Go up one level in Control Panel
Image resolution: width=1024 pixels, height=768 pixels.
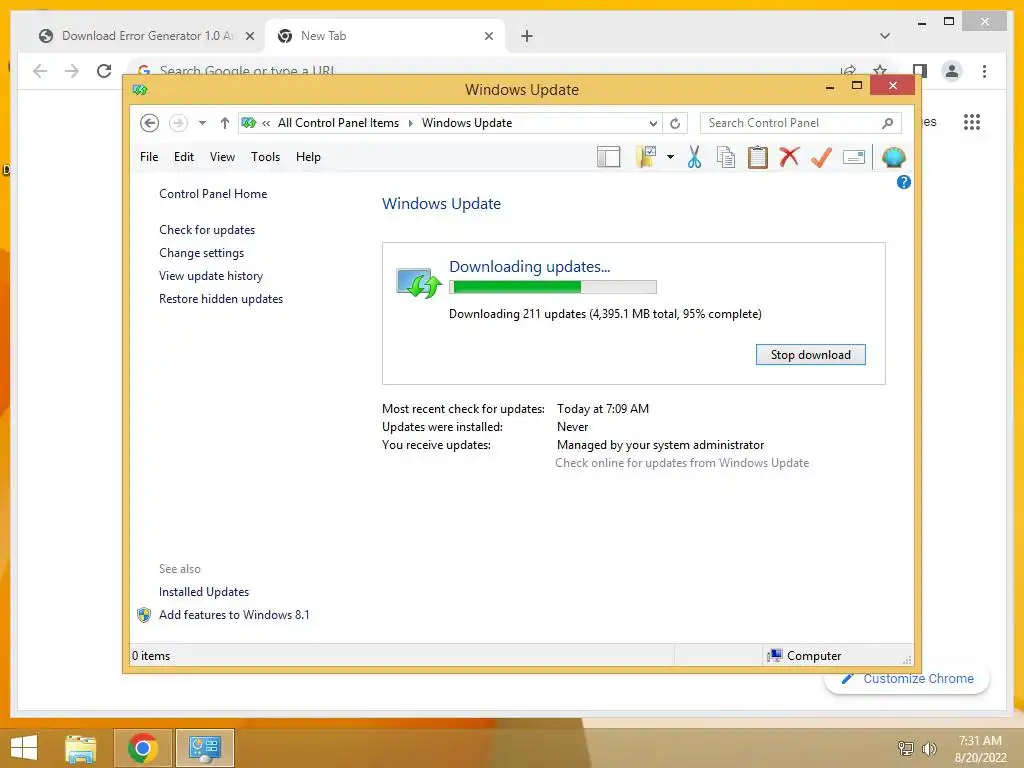pyautogui.click(x=225, y=123)
